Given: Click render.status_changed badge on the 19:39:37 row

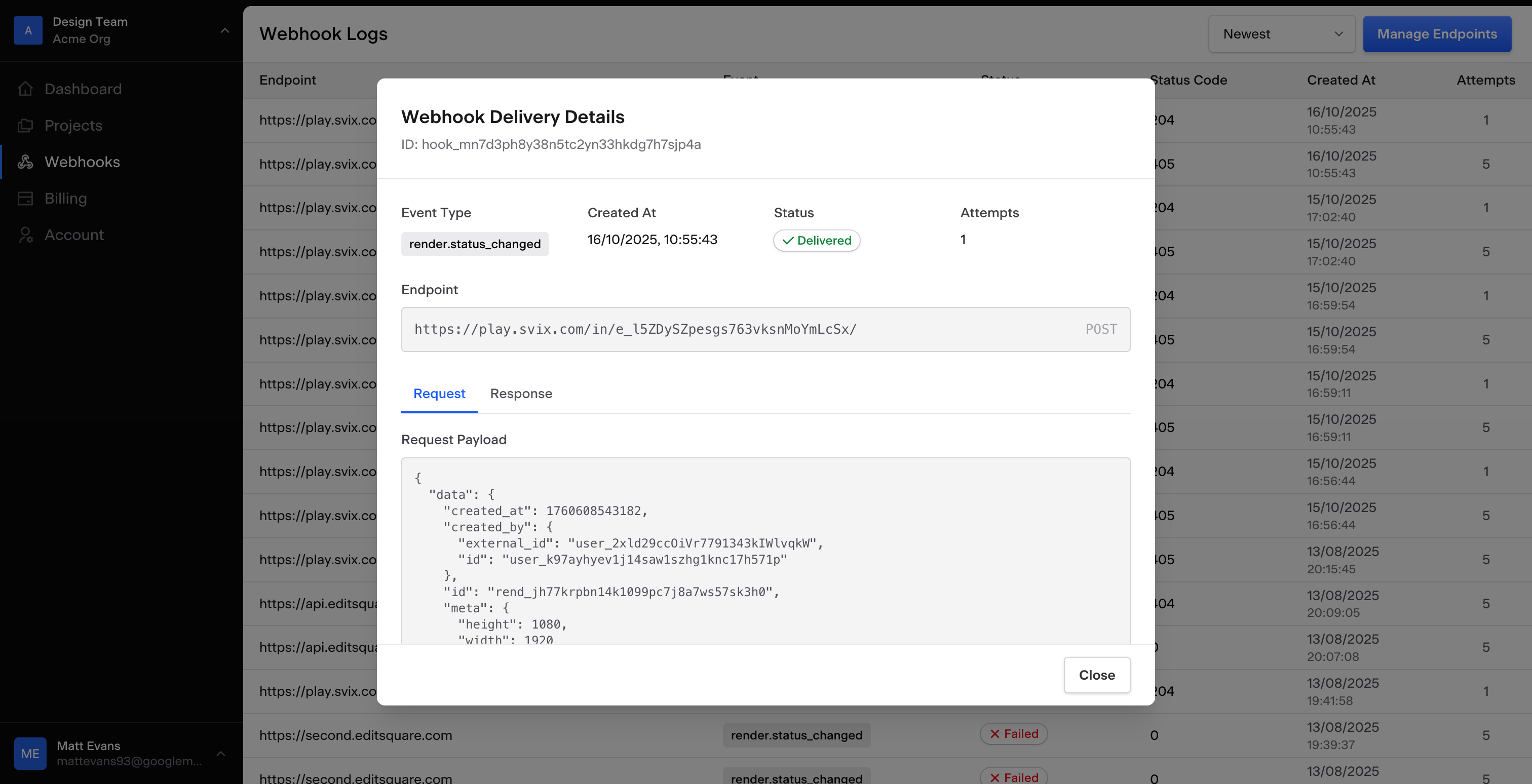Looking at the screenshot, I should point(796,735).
